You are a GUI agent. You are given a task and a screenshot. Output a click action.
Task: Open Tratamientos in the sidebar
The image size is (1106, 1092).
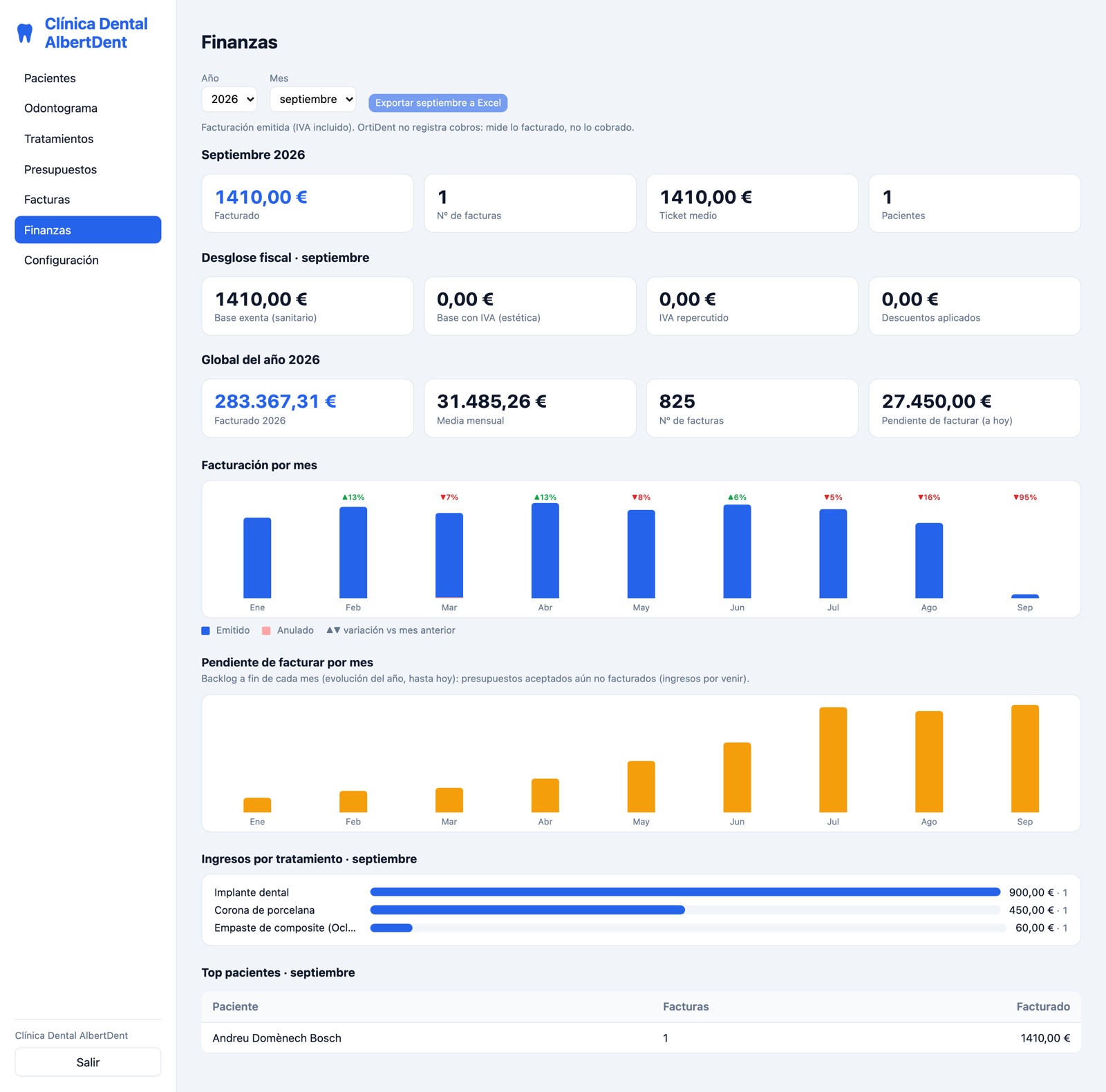[x=88, y=139]
